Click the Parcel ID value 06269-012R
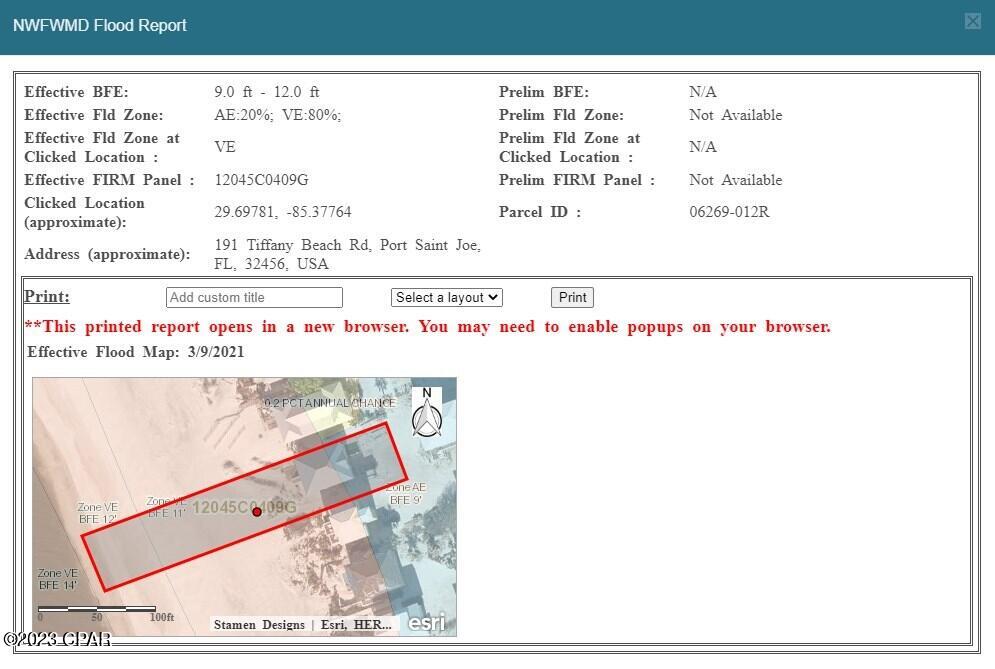995x669 pixels. coord(729,212)
